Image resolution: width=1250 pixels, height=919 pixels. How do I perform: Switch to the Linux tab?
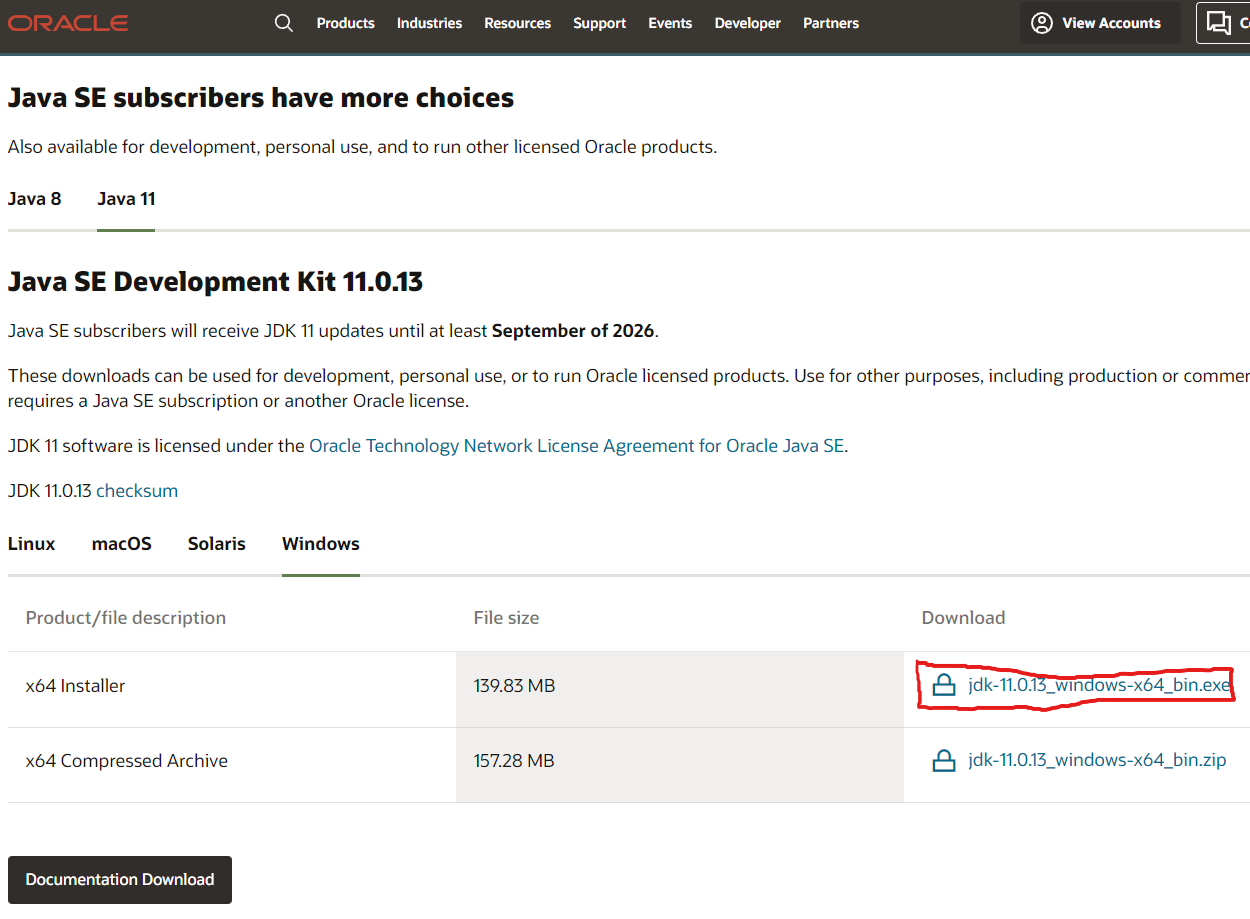pyautogui.click(x=32, y=544)
